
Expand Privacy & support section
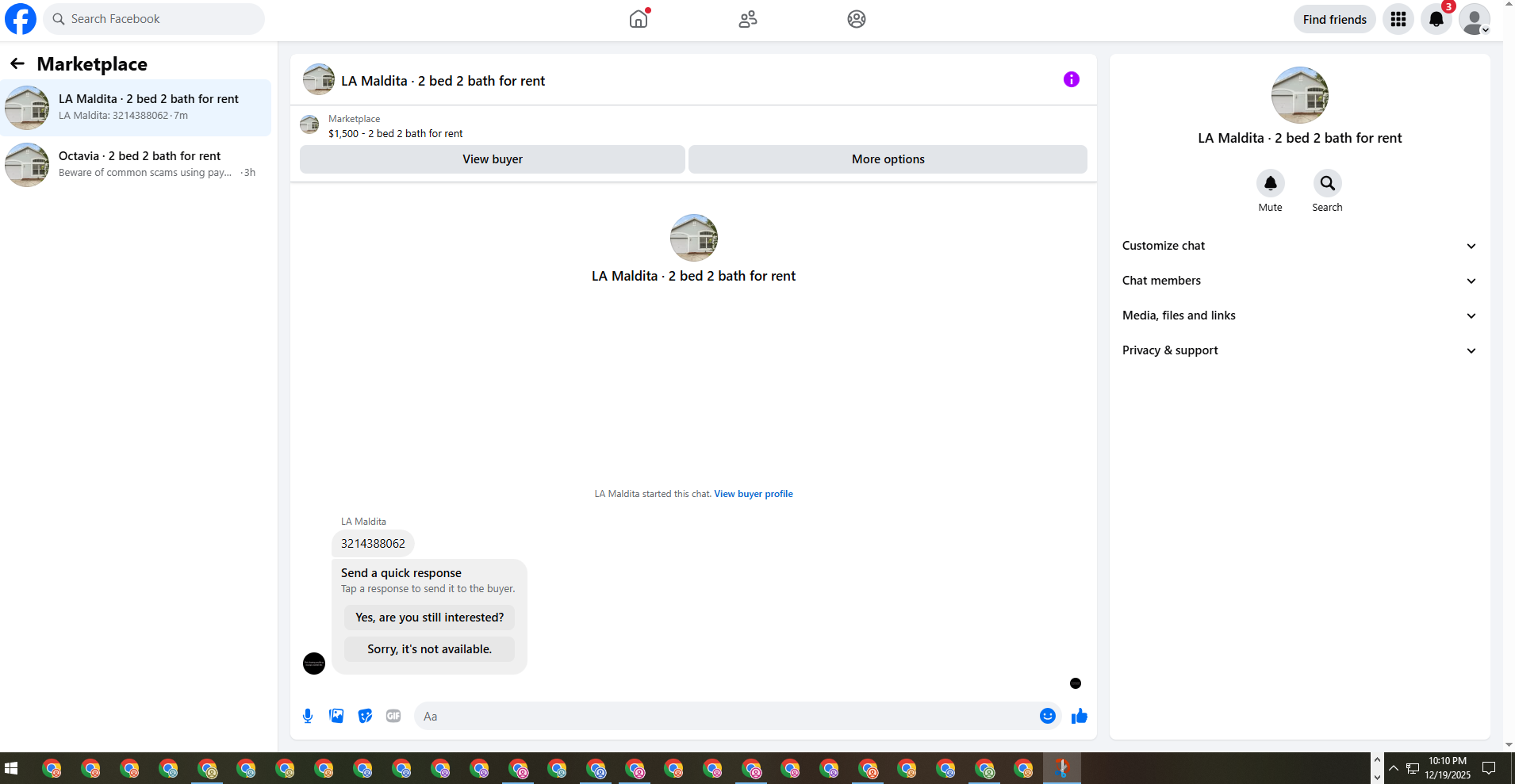(x=1299, y=350)
